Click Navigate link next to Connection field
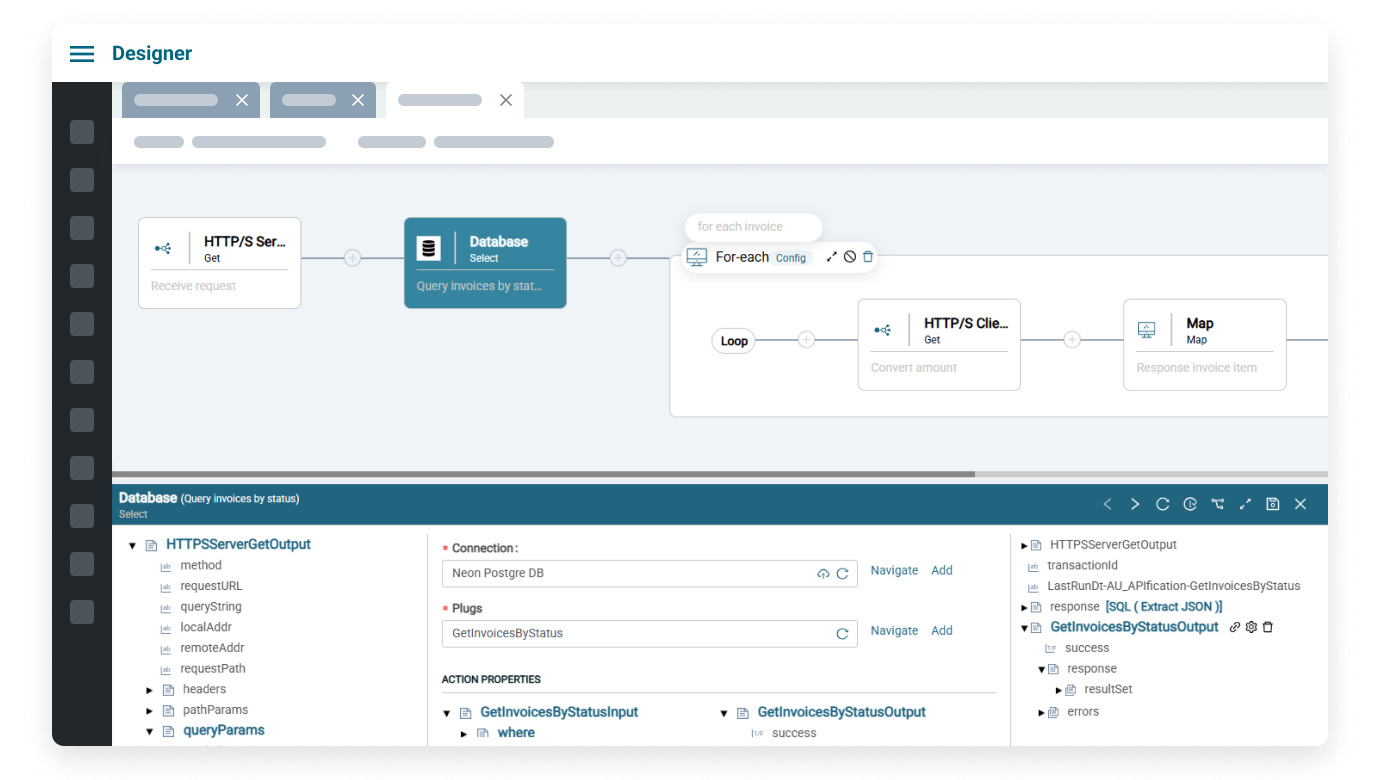 click(x=894, y=570)
